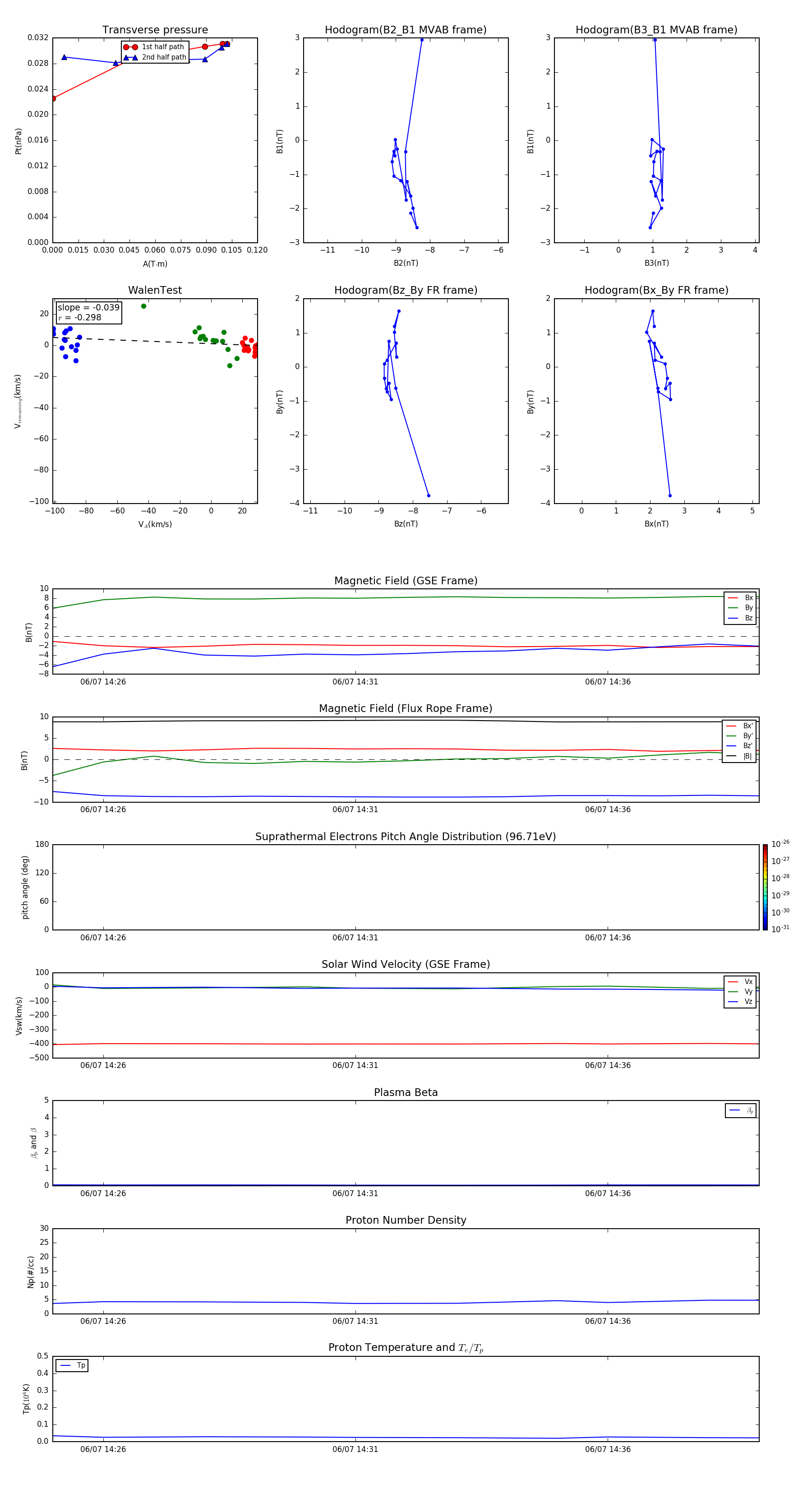Click the '1st half path' legend entry

(x=154, y=47)
